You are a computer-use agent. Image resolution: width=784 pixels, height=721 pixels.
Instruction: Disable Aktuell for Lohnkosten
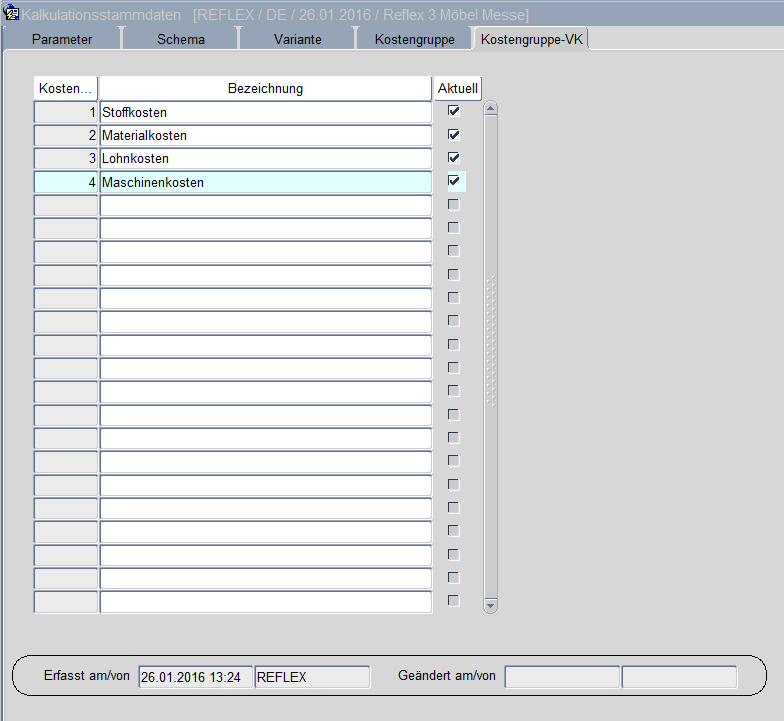454,158
